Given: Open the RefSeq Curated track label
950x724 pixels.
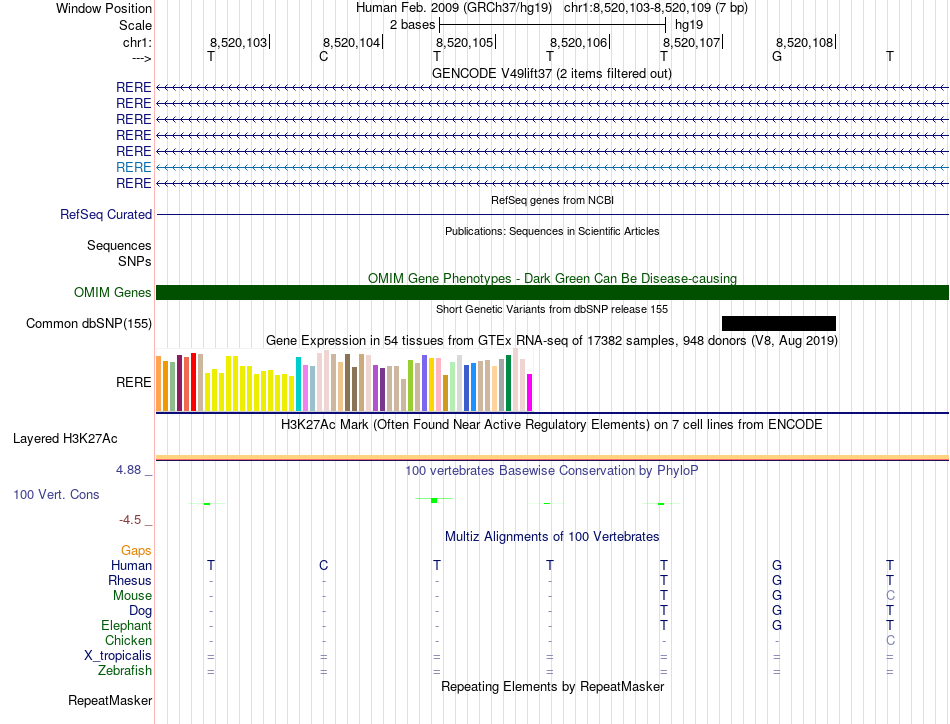Looking at the screenshot, I should (106, 214).
